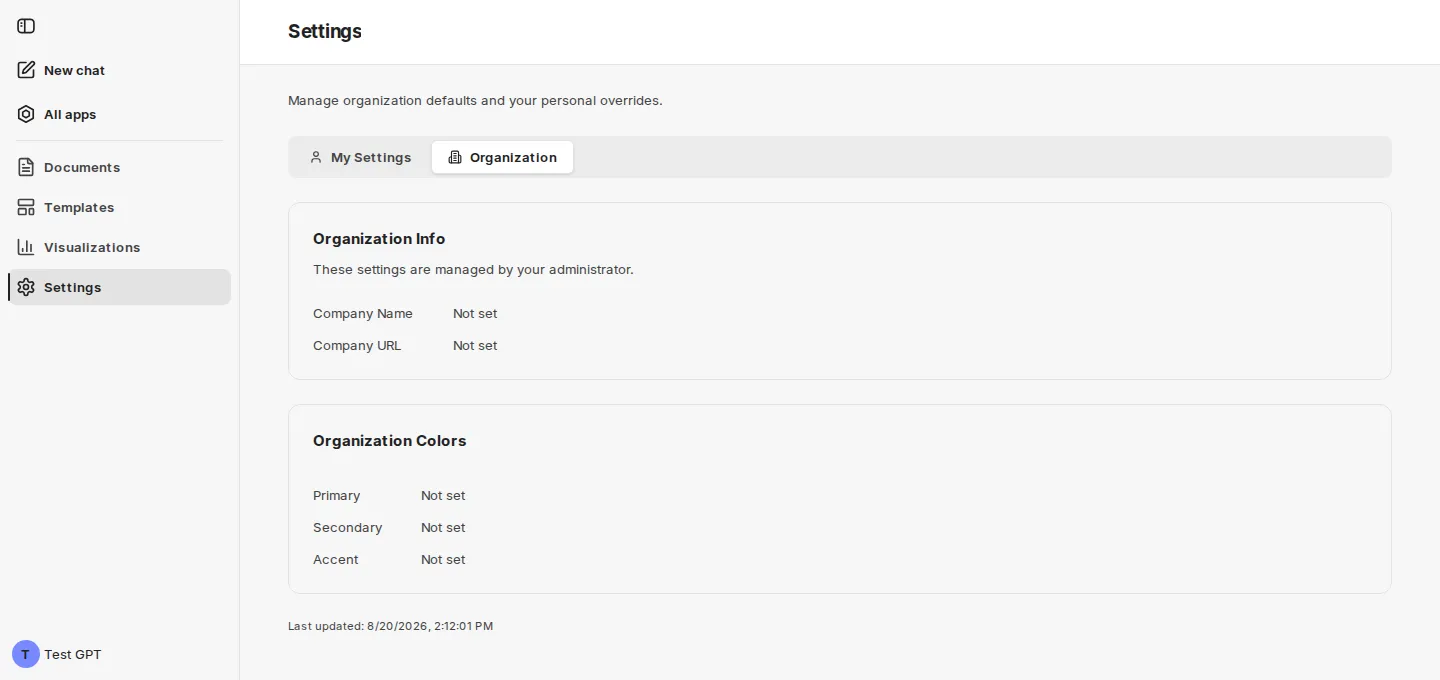The height and width of the screenshot is (680, 1440).
Task: Open the Templates section
Action: pos(119,207)
